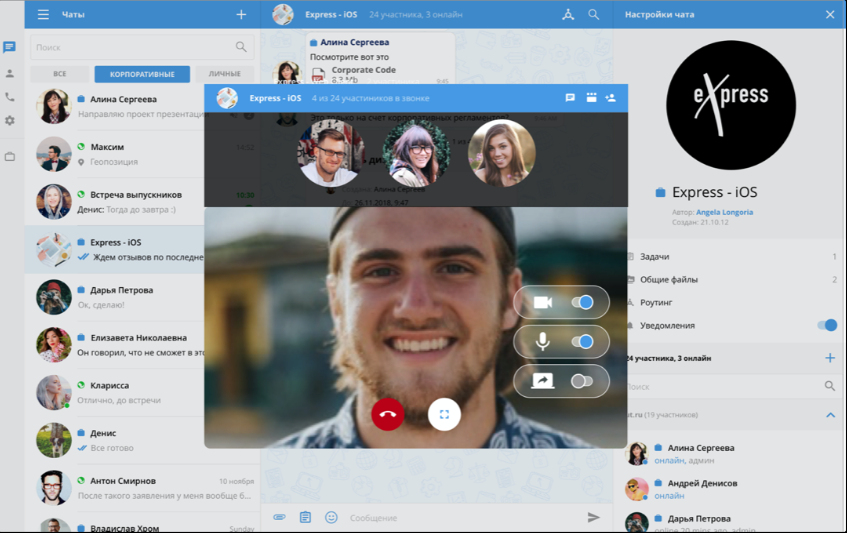Viewport: 847px width, 533px height.
Task: Open the Angela Longoria author link
Action: (724, 212)
